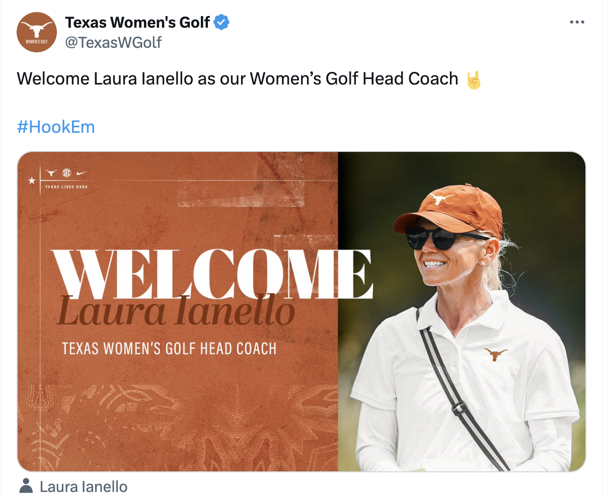The image size is (603, 500).
Task: Click the Longhorn logo on the orange cap
Action: (x=440, y=199)
